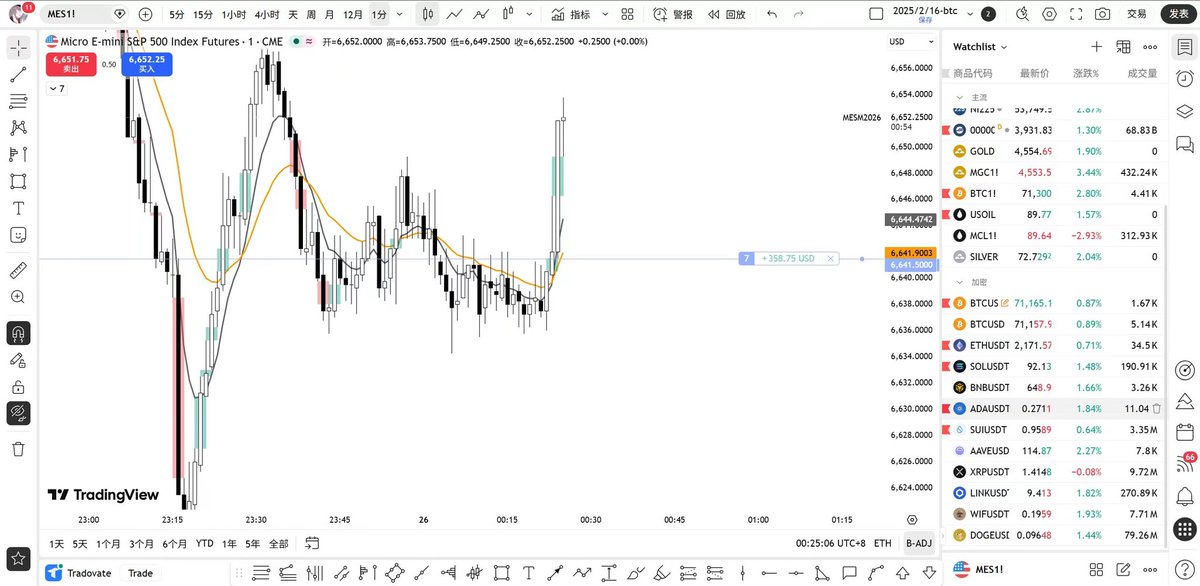Screen dimensions: 1200x586
Task: Select the 12月 interval
Action: (353, 15)
